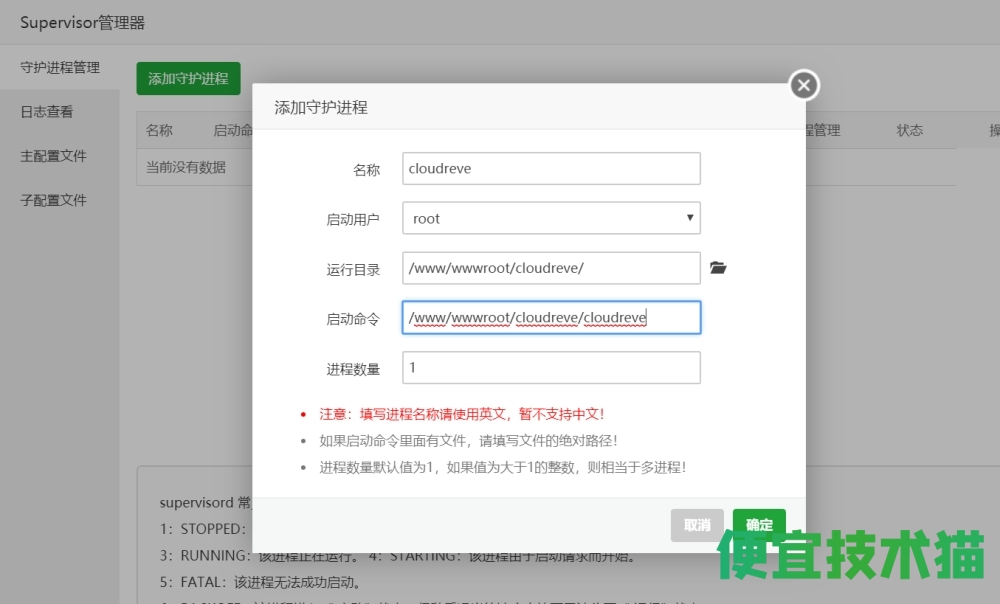Focus the 名称 input containing cloudreve
This screenshot has width=1000, height=604.
(550, 168)
